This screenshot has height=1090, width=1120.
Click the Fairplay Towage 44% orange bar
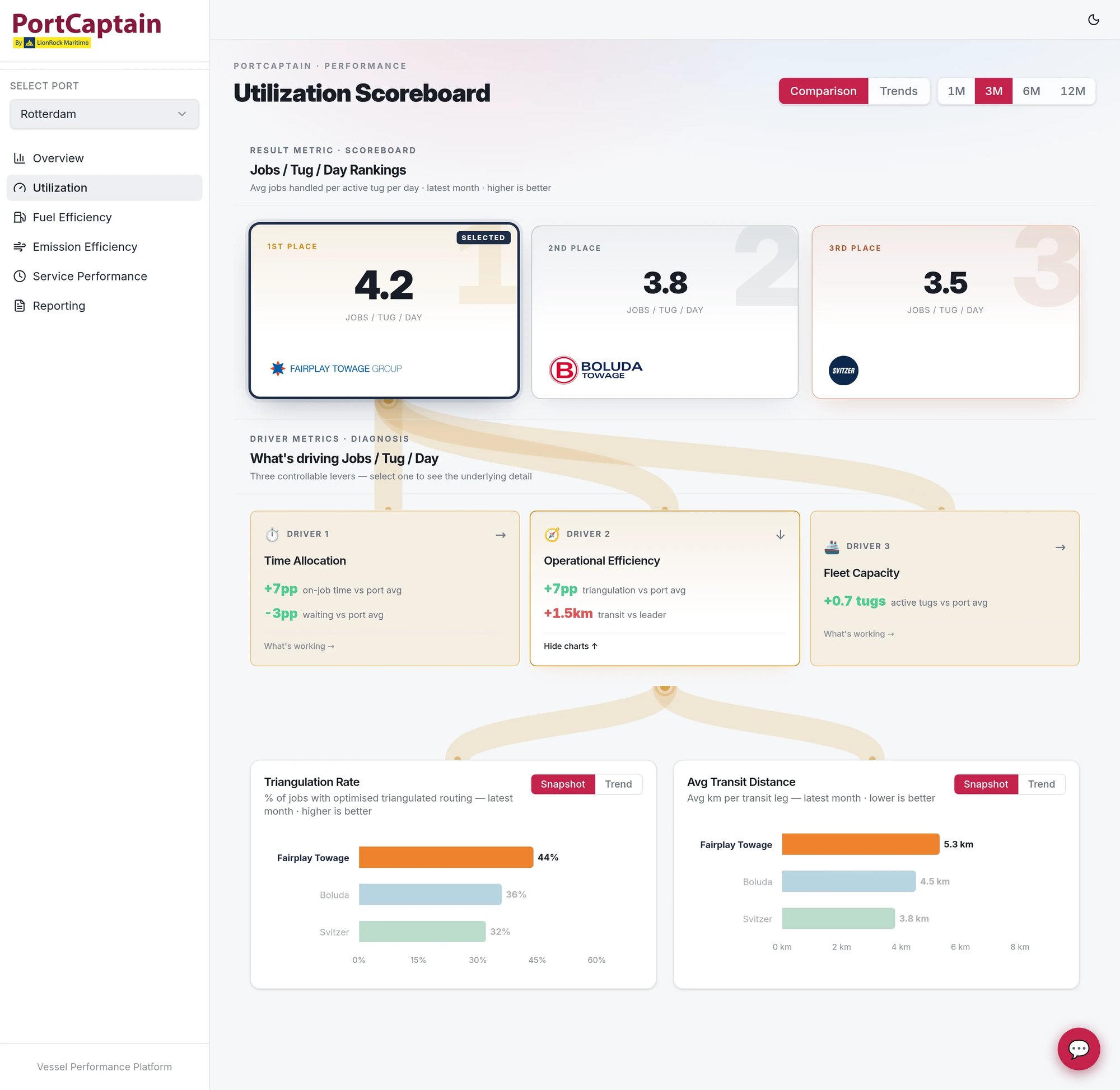point(446,857)
